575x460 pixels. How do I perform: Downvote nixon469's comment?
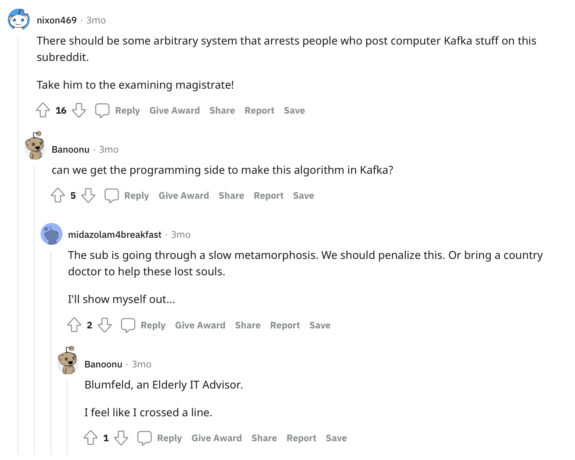(79, 110)
